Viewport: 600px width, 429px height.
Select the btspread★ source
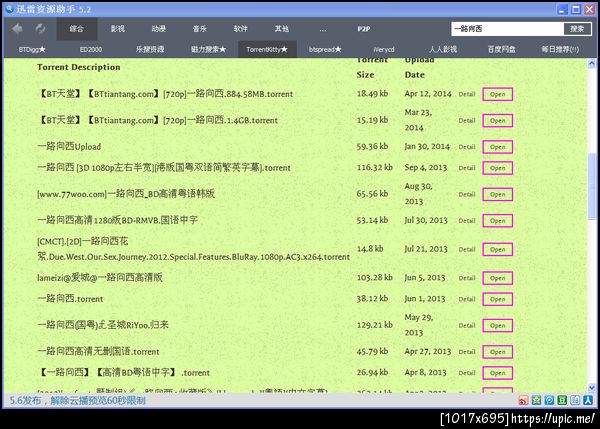click(x=325, y=49)
